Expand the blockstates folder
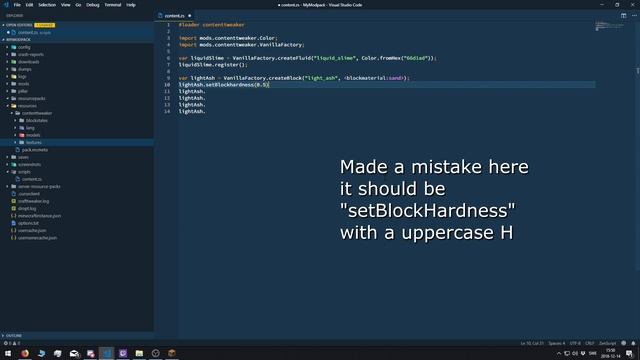Viewport: 640px width, 360px height. point(37,120)
